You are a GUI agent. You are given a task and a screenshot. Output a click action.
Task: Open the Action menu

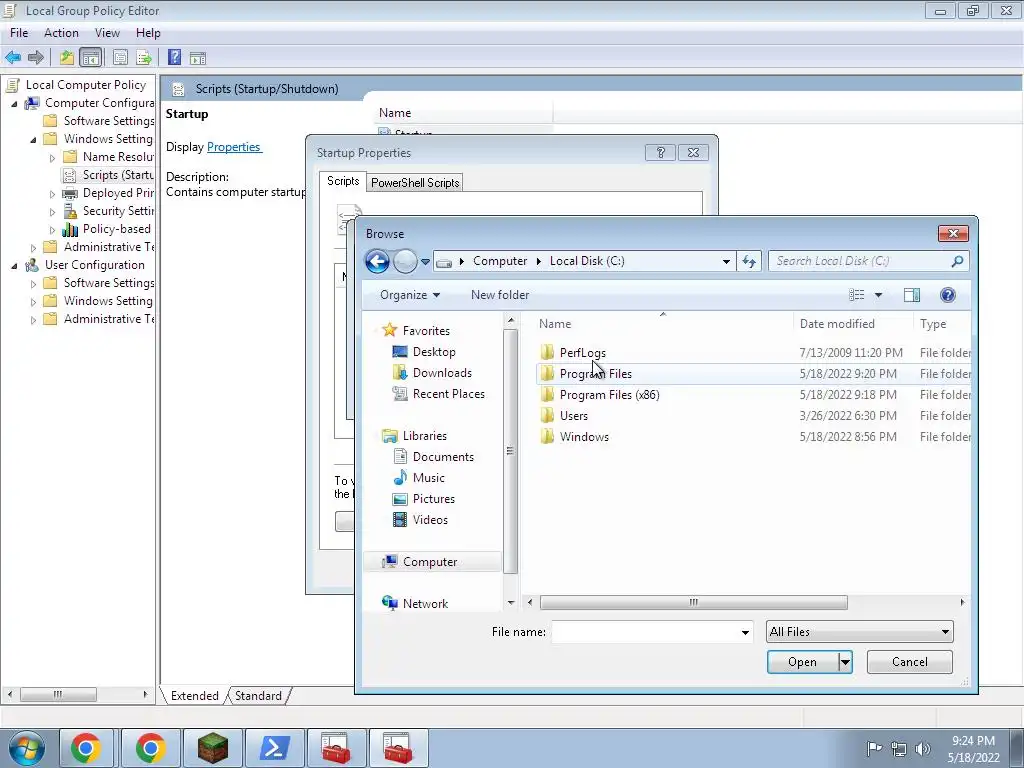tap(61, 33)
